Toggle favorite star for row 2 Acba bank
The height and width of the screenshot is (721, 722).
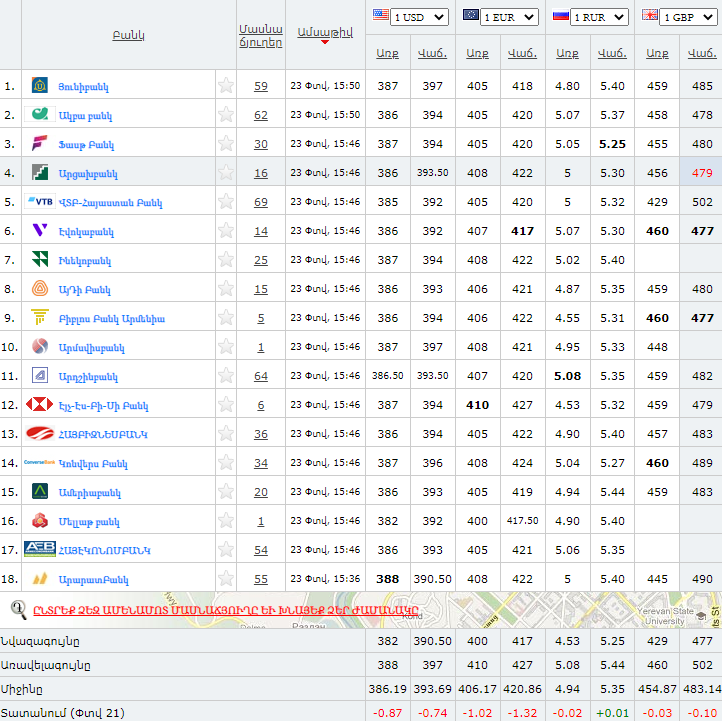[226, 114]
